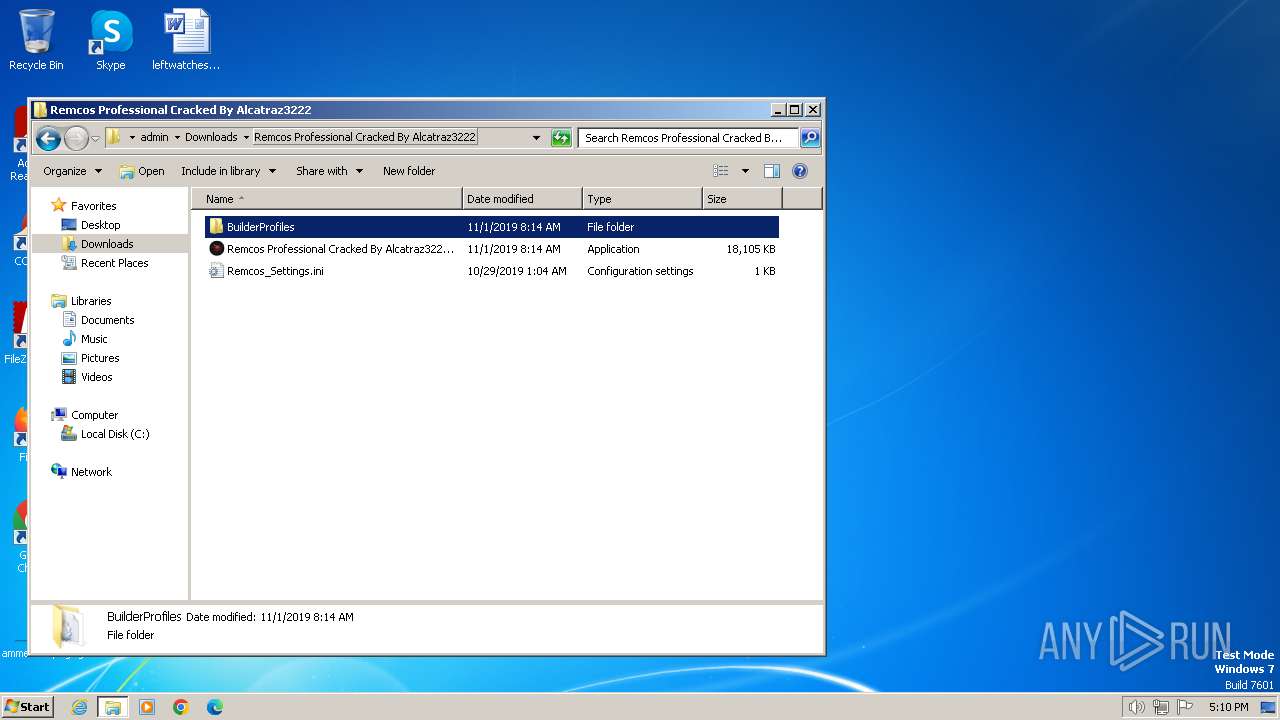Click the 'Configuration settings' type cell
1280x720 pixels.
[640, 271]
